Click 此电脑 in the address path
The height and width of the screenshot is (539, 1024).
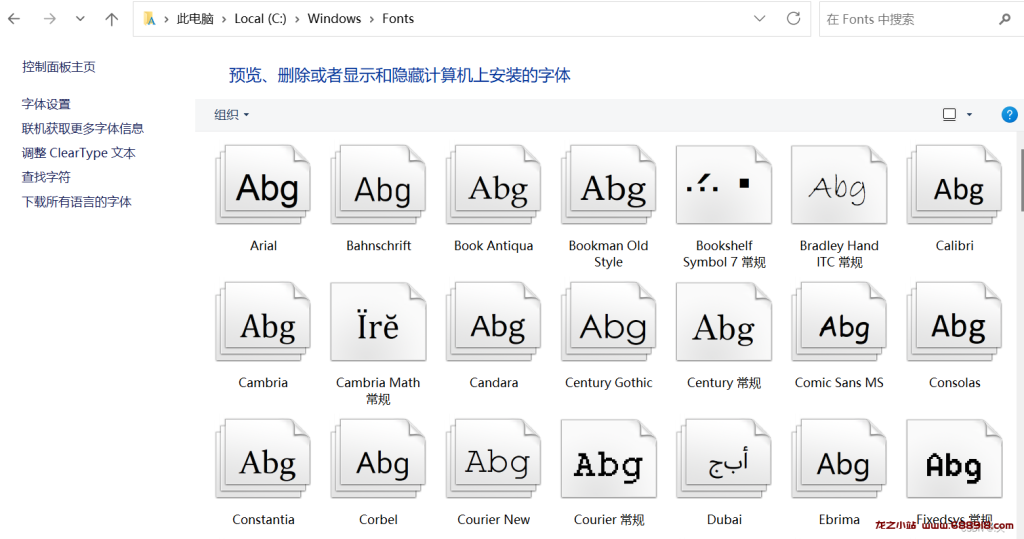[x=195, y=19]
